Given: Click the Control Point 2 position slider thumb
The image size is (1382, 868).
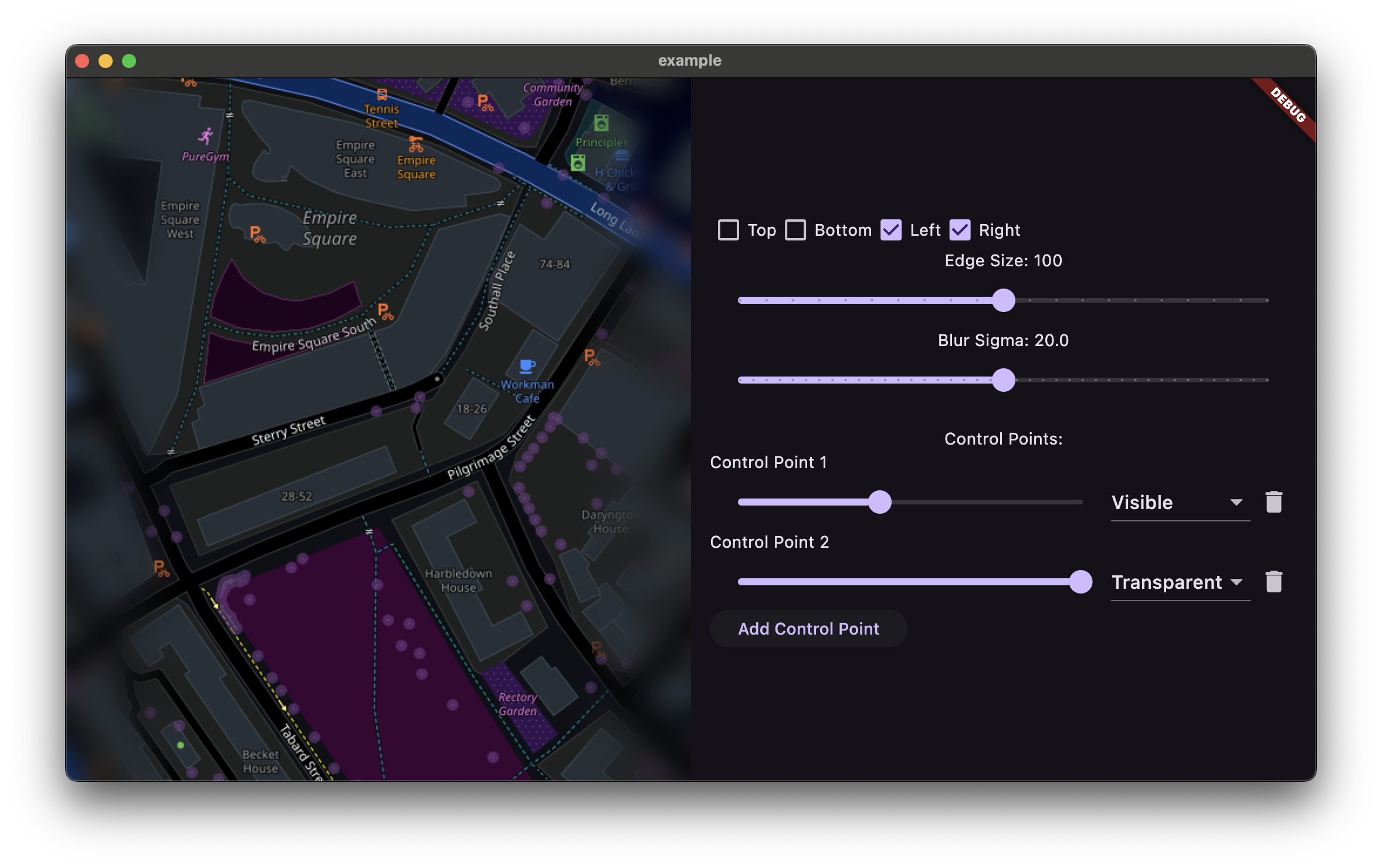Looking at the screenshot, I should (1080, 582).
